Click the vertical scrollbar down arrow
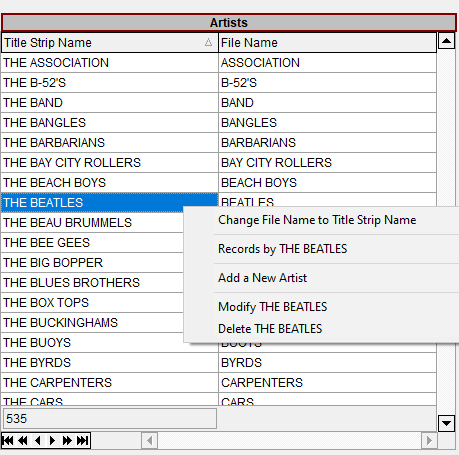459x455 pixels. click(446, 423)
